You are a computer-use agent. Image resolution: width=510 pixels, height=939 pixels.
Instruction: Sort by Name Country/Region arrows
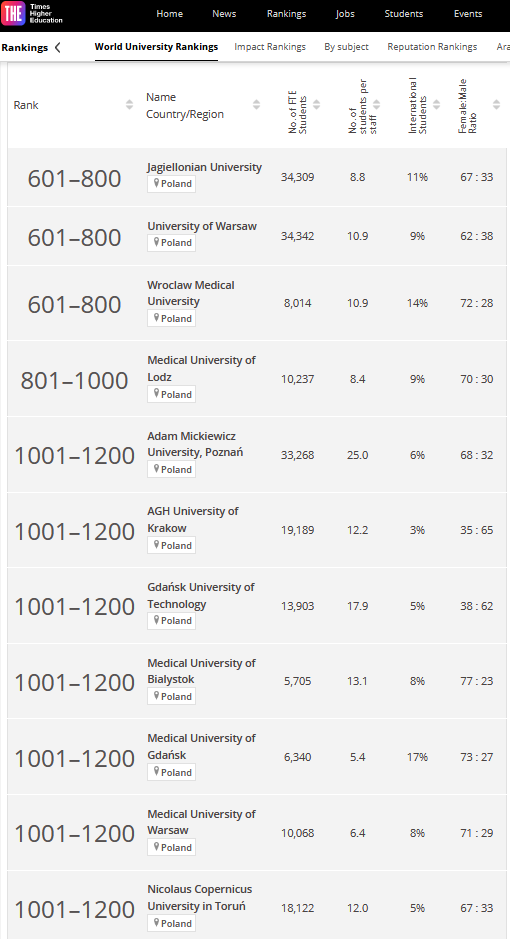256,105
